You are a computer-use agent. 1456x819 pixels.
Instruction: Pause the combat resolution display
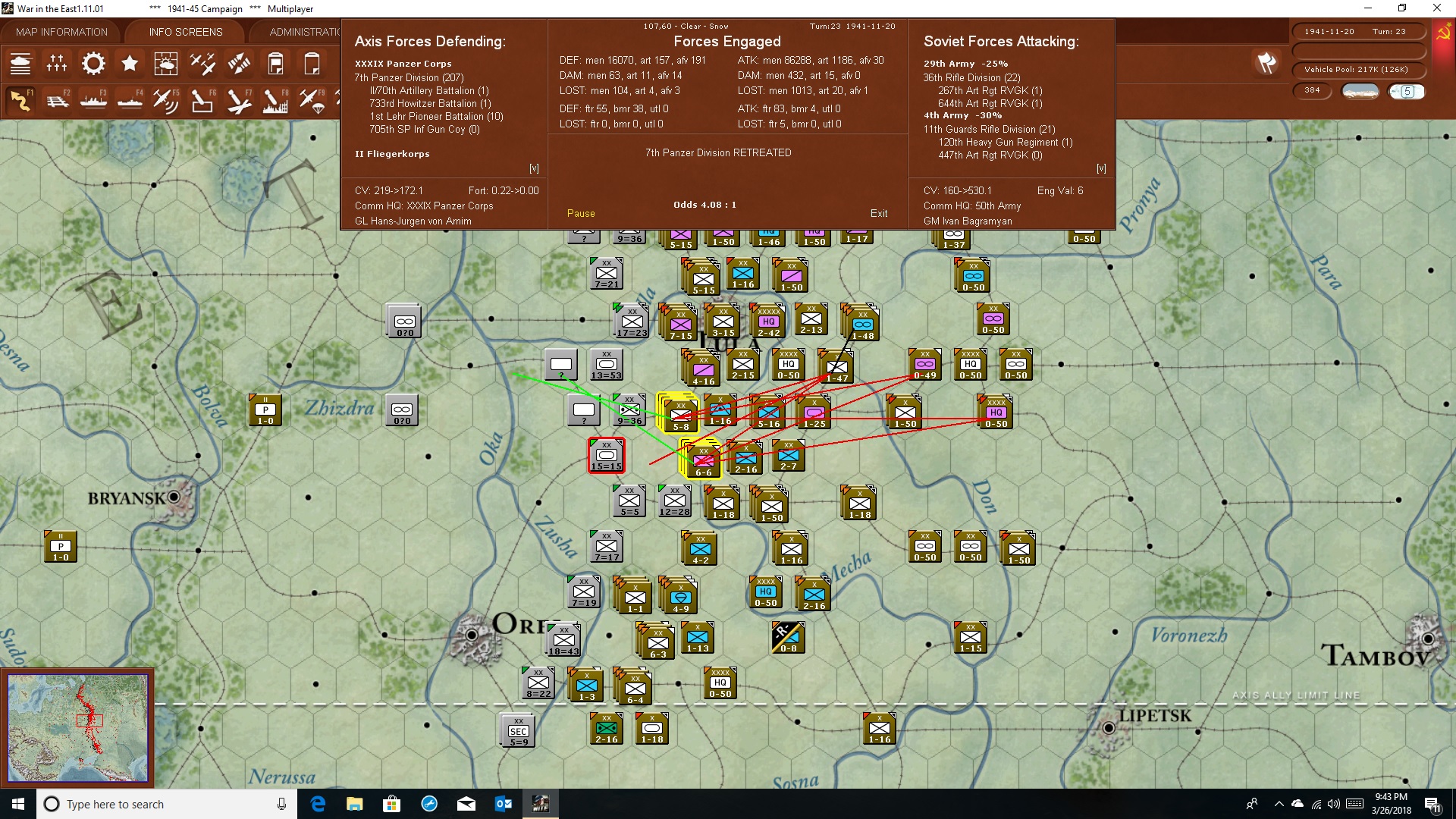(x=581, y=213)
